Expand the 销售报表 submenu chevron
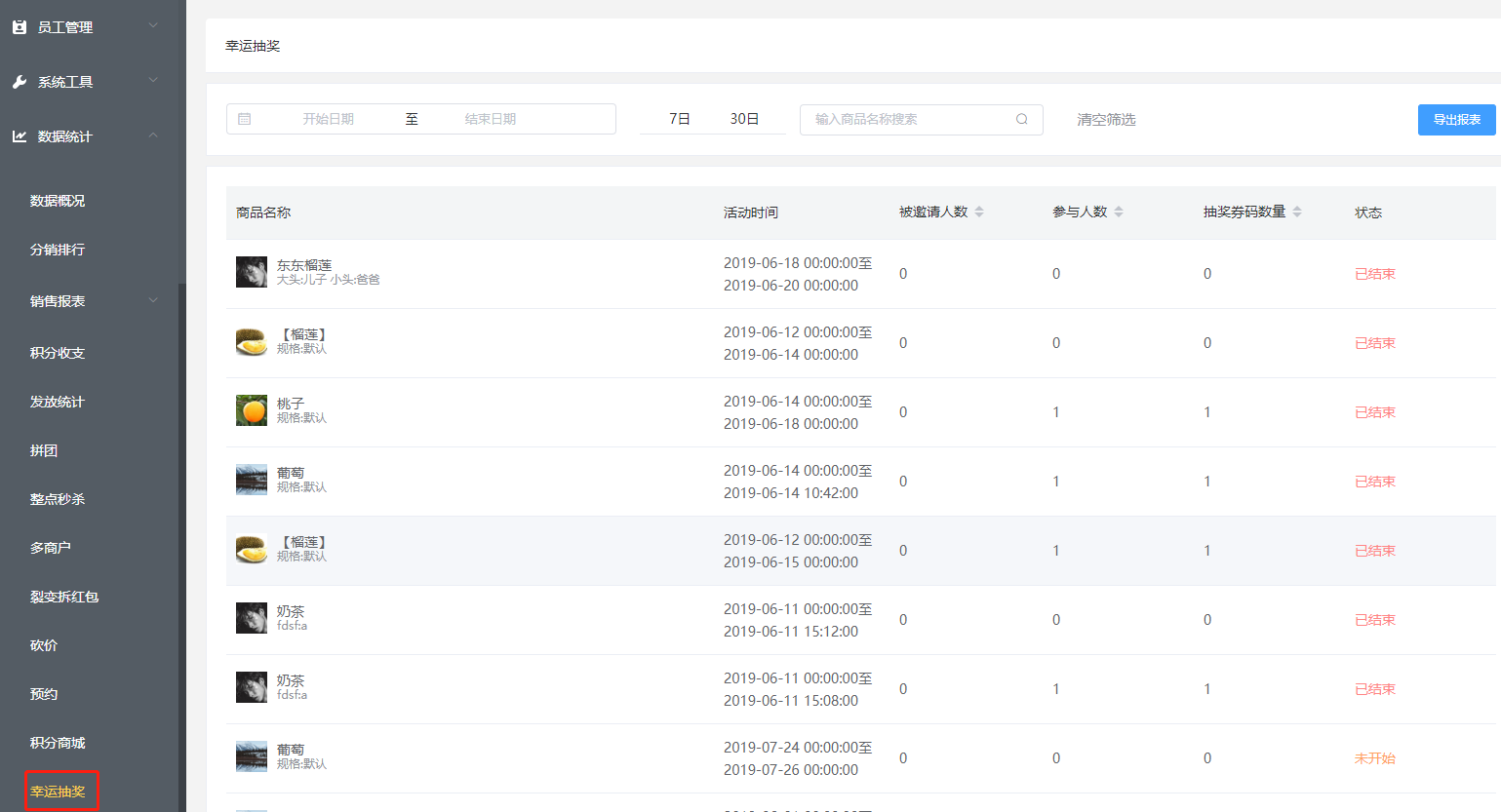The image size is (1501, 812). 153,300
